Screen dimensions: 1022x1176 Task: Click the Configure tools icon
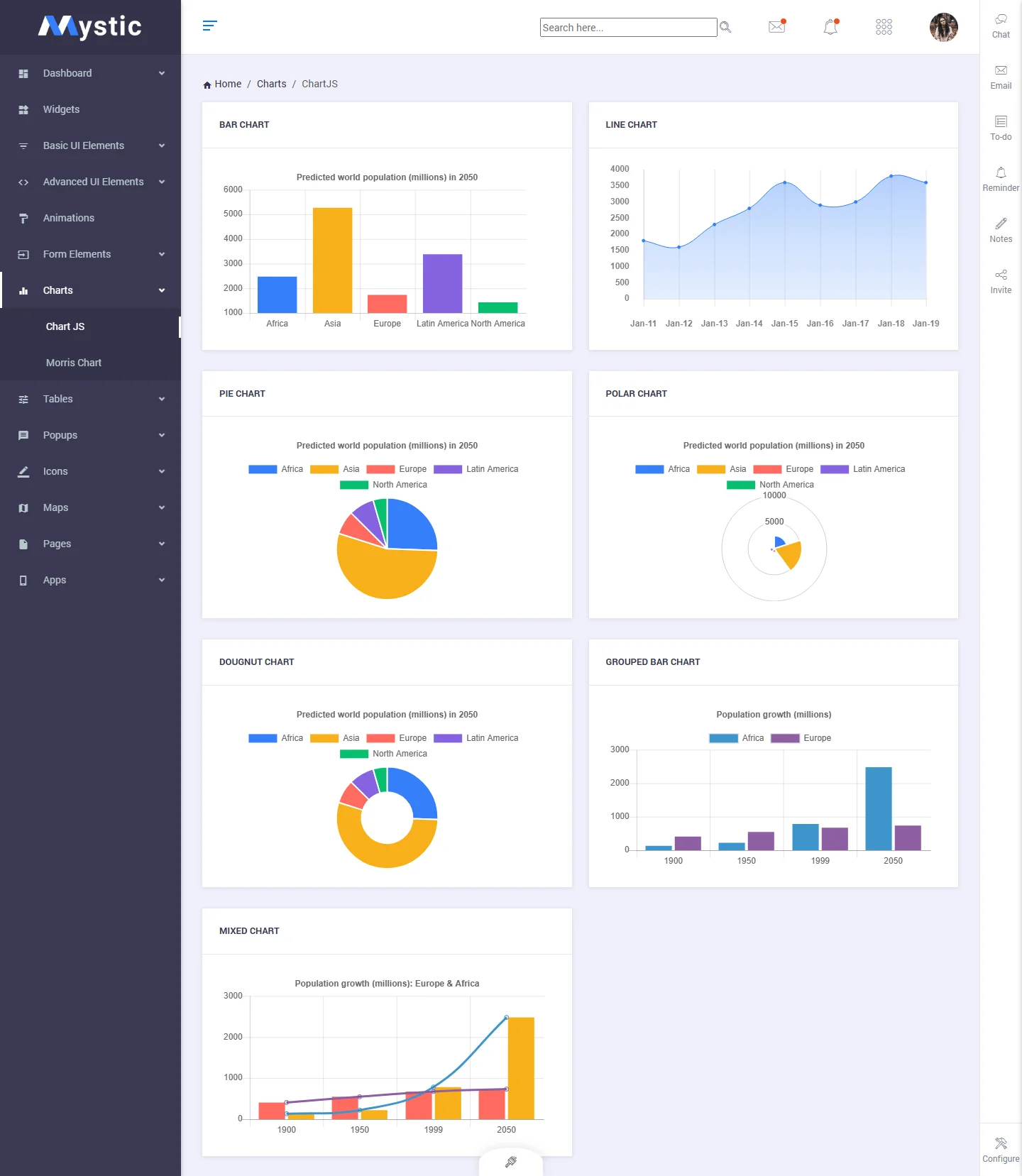(x=1001, y=1149)
